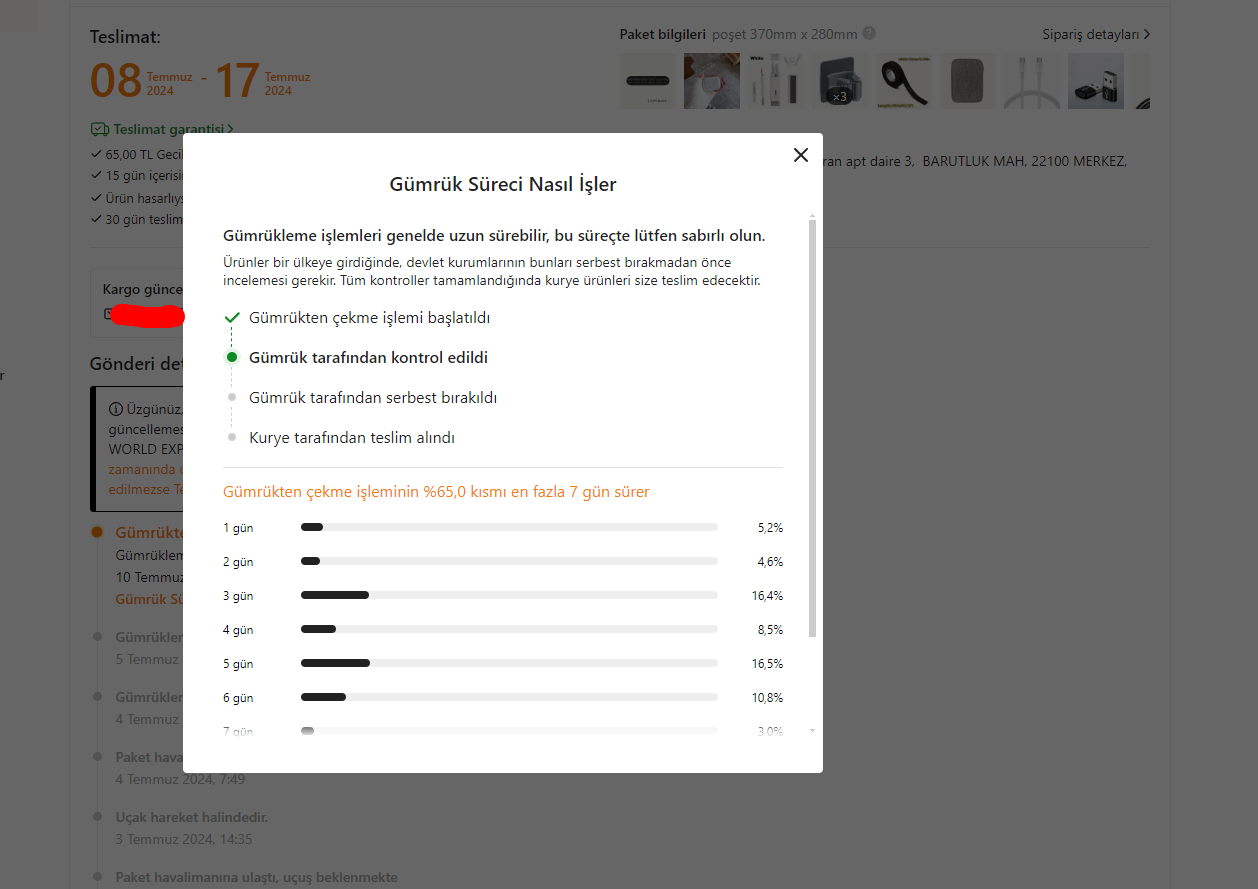
Task: Click the 3 gün percentage bar
Action: tap(509, 595)
